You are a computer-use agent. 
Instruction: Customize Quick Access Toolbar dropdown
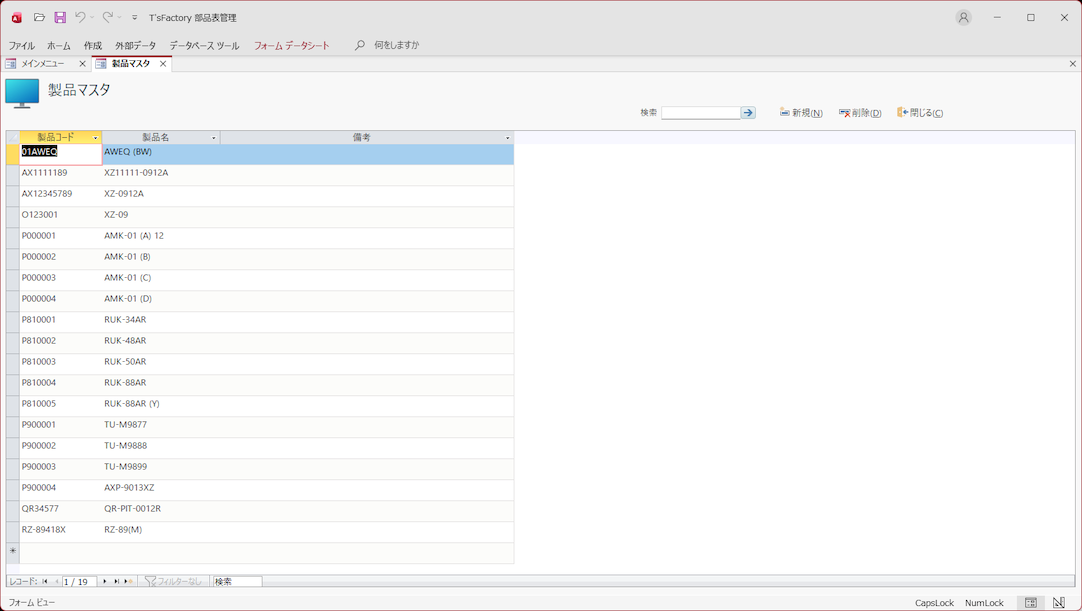coord(135,18)
